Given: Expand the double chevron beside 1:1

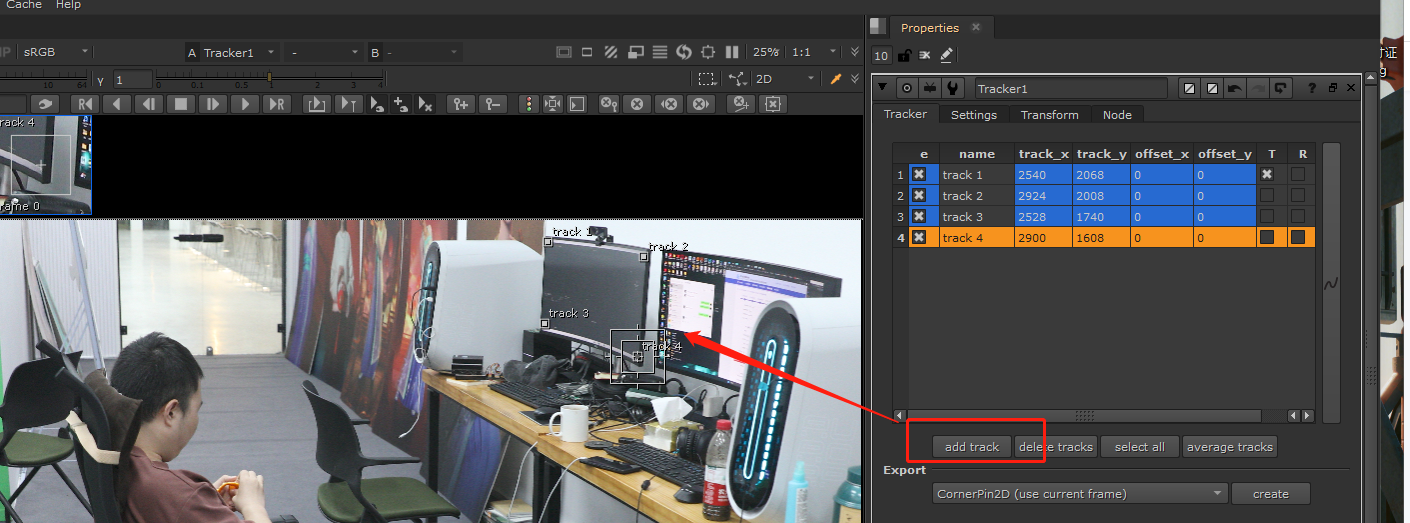Looking at the screenshot, I should click(854, 52).
